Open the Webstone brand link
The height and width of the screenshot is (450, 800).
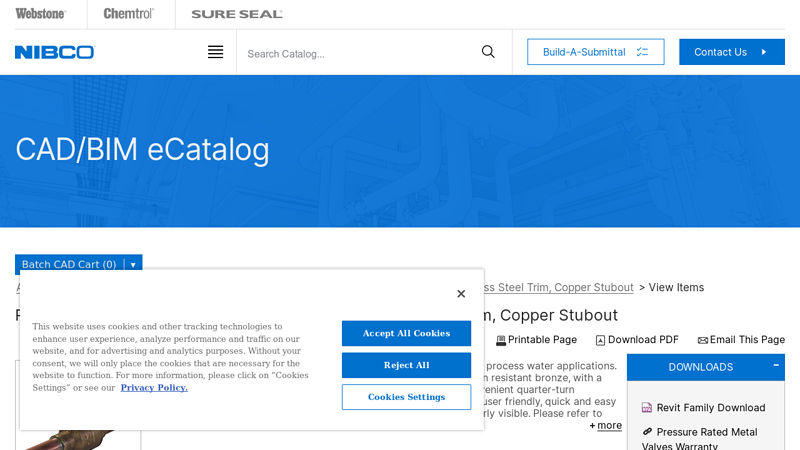click(x=40, y=14)
